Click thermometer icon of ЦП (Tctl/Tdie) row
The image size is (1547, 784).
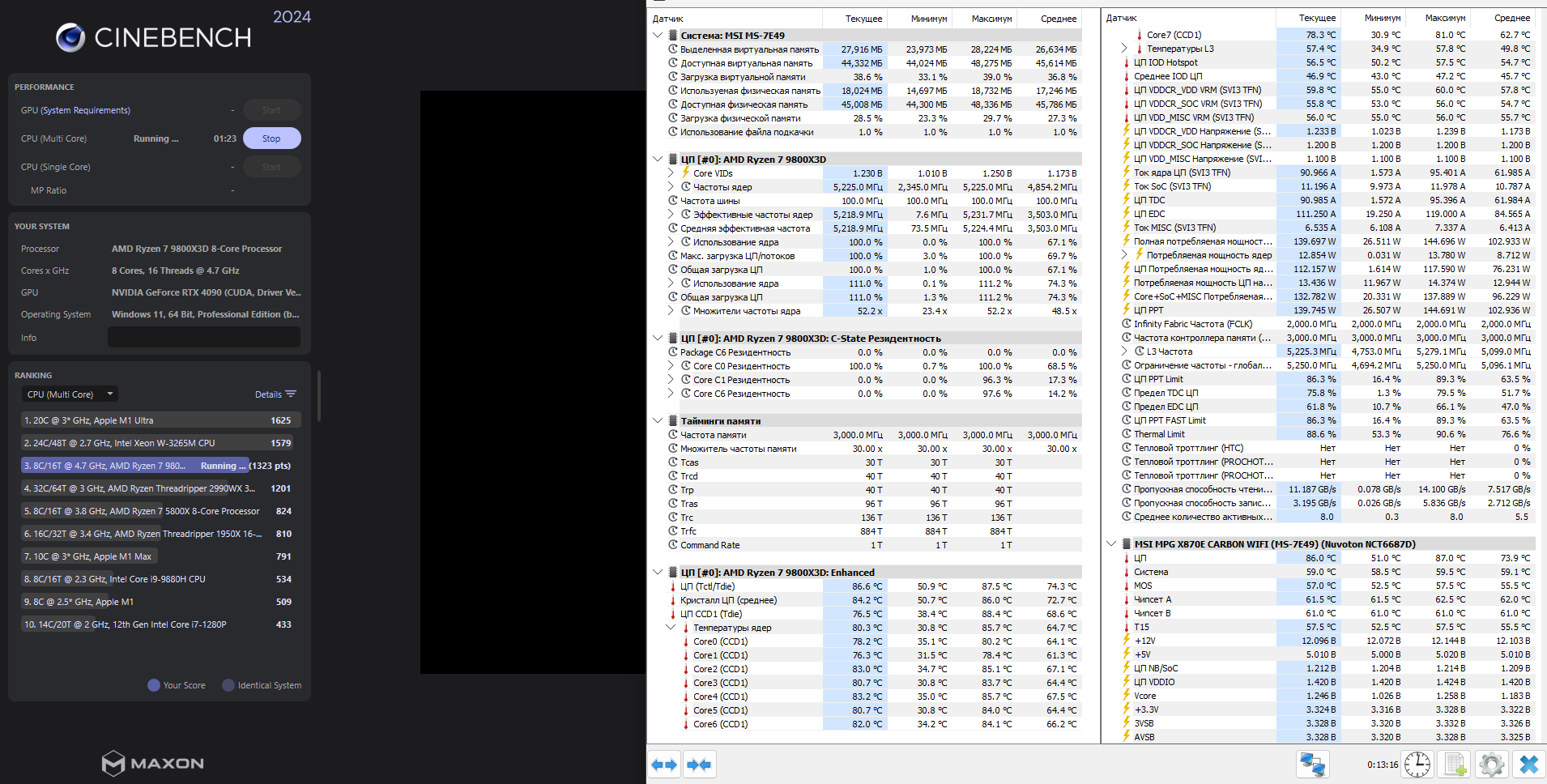673,586
